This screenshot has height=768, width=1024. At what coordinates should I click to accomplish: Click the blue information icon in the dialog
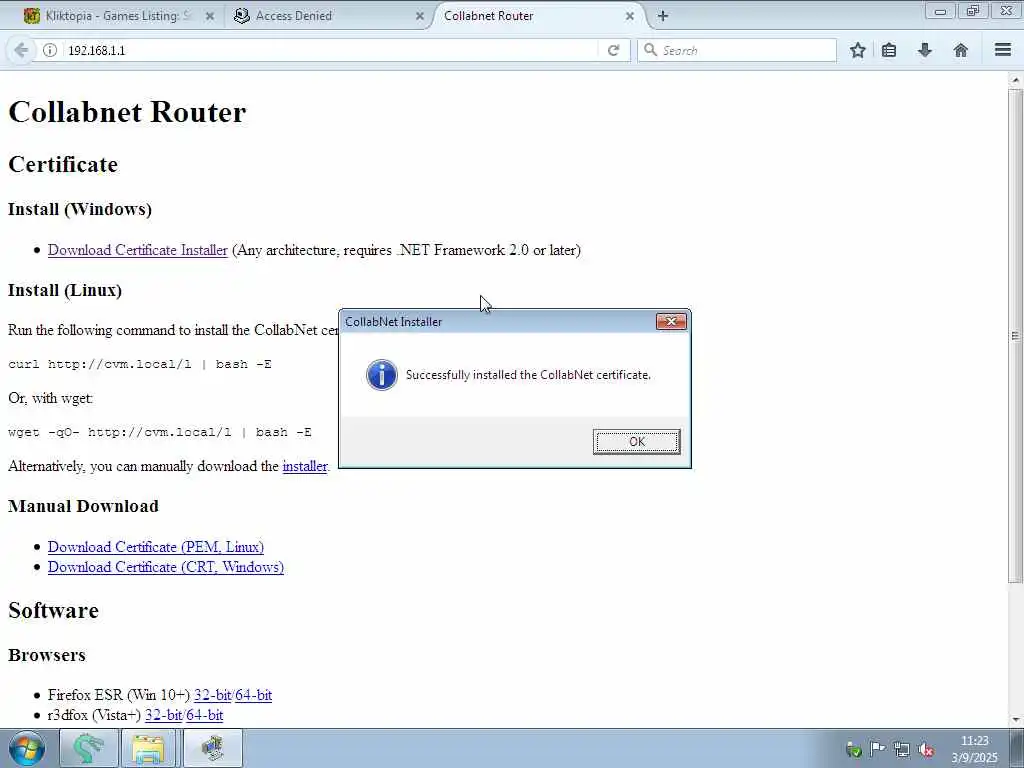tap(382, 375)
